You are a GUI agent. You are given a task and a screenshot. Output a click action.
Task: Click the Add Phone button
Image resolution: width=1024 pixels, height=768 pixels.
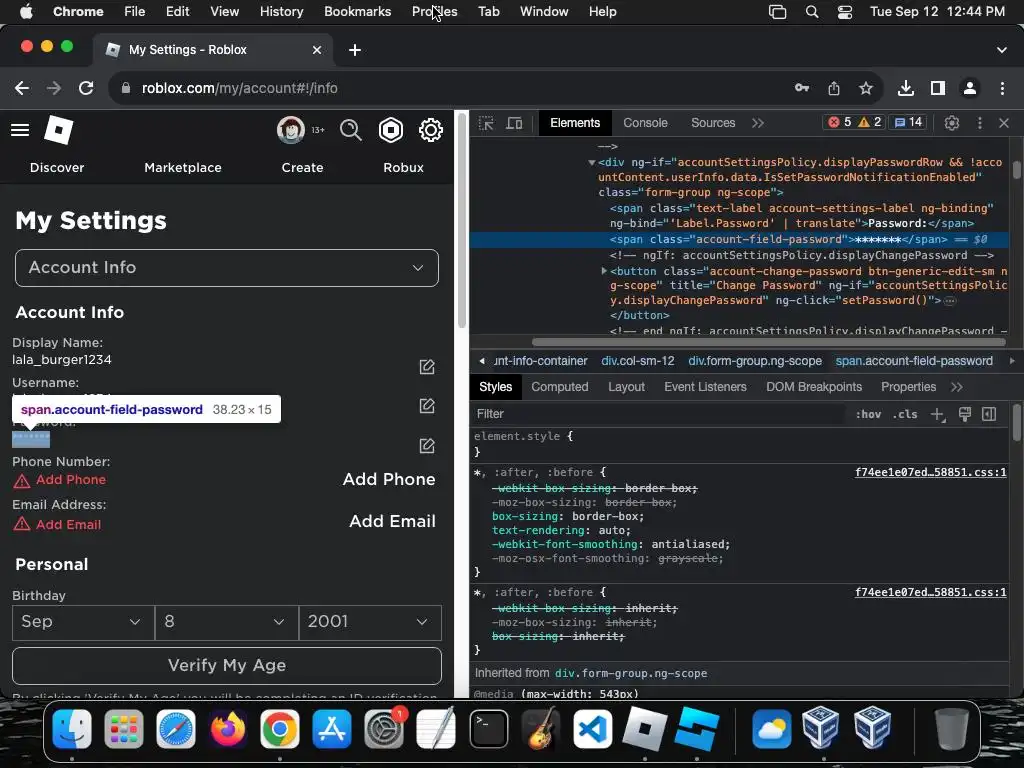pyautogui.click(x=389, y=479)
